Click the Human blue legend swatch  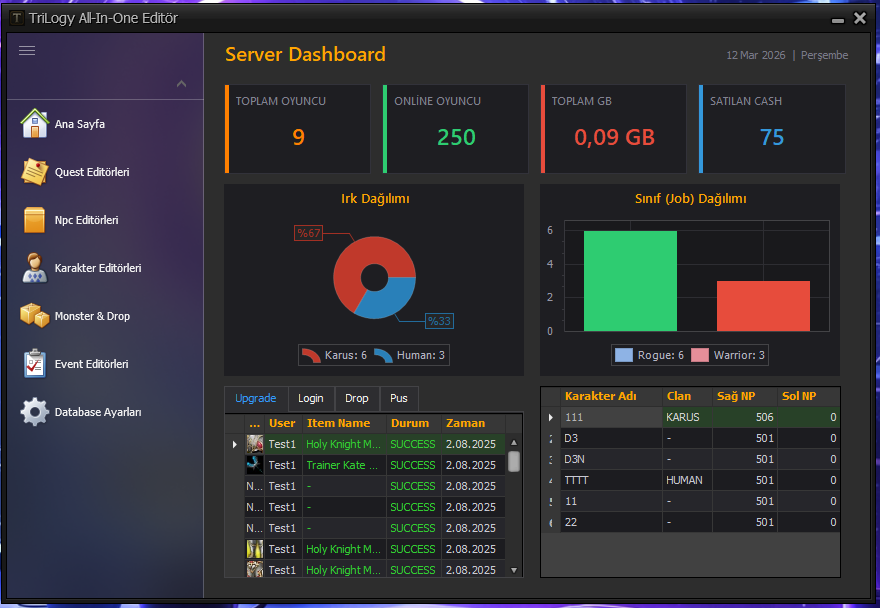point(383,355)
